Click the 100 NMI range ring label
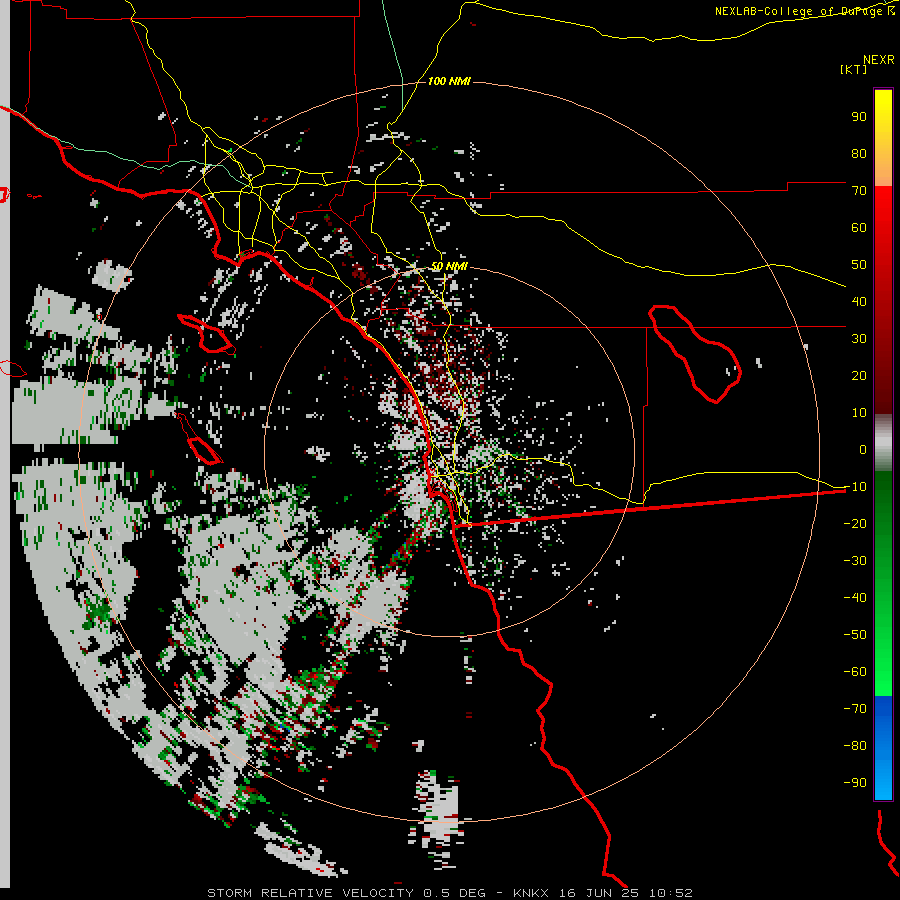This screenshot has height=900, width=900. point(449,82)
